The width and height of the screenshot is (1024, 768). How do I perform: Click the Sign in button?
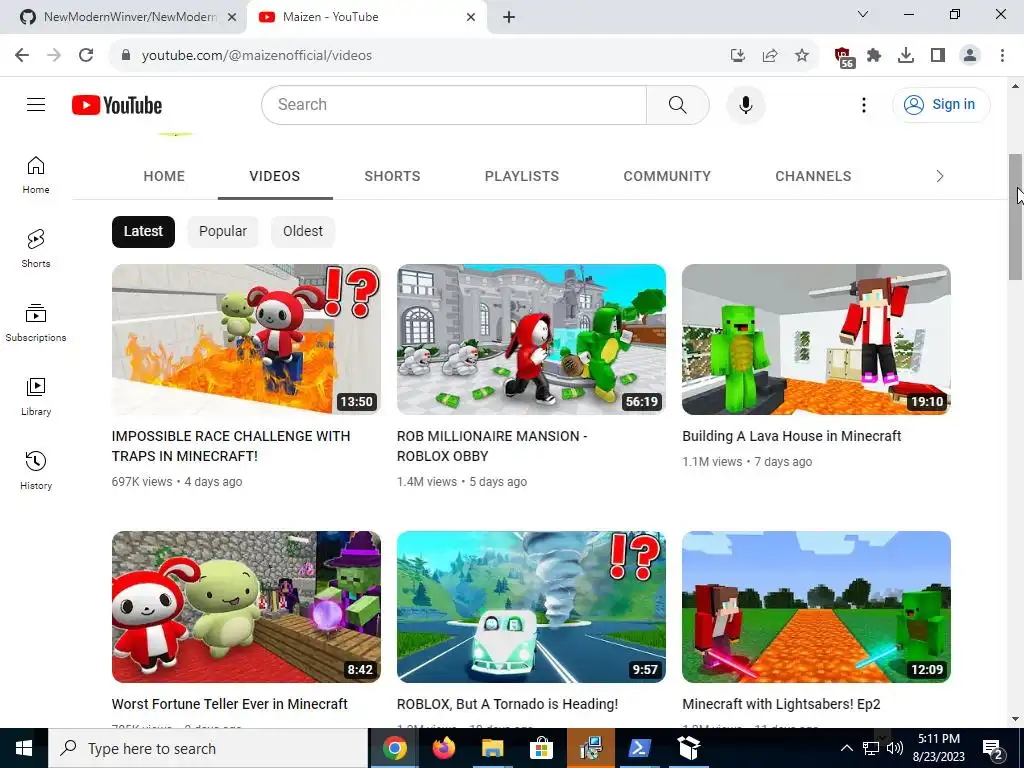(941, 104)
